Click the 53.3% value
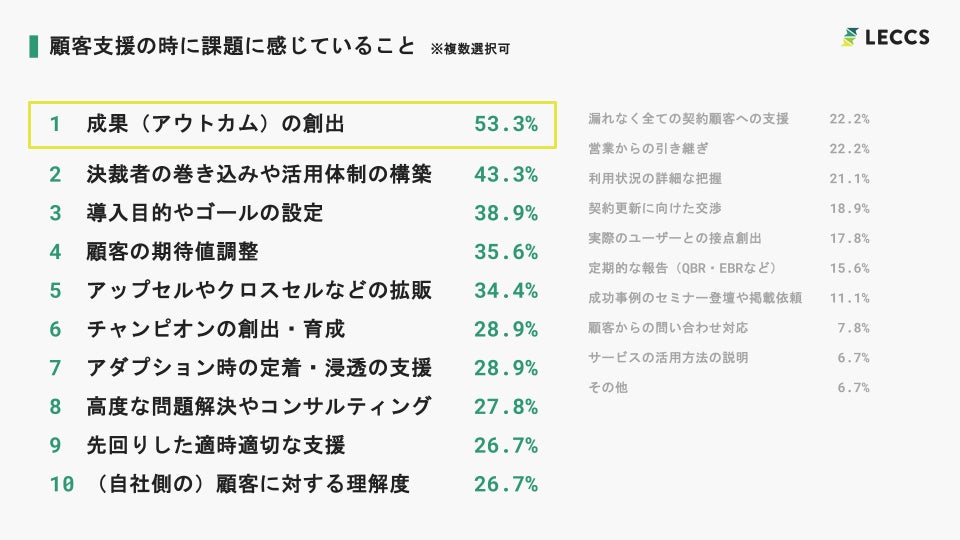The height and width of the screenshot is (540, 960). [505, 124]
